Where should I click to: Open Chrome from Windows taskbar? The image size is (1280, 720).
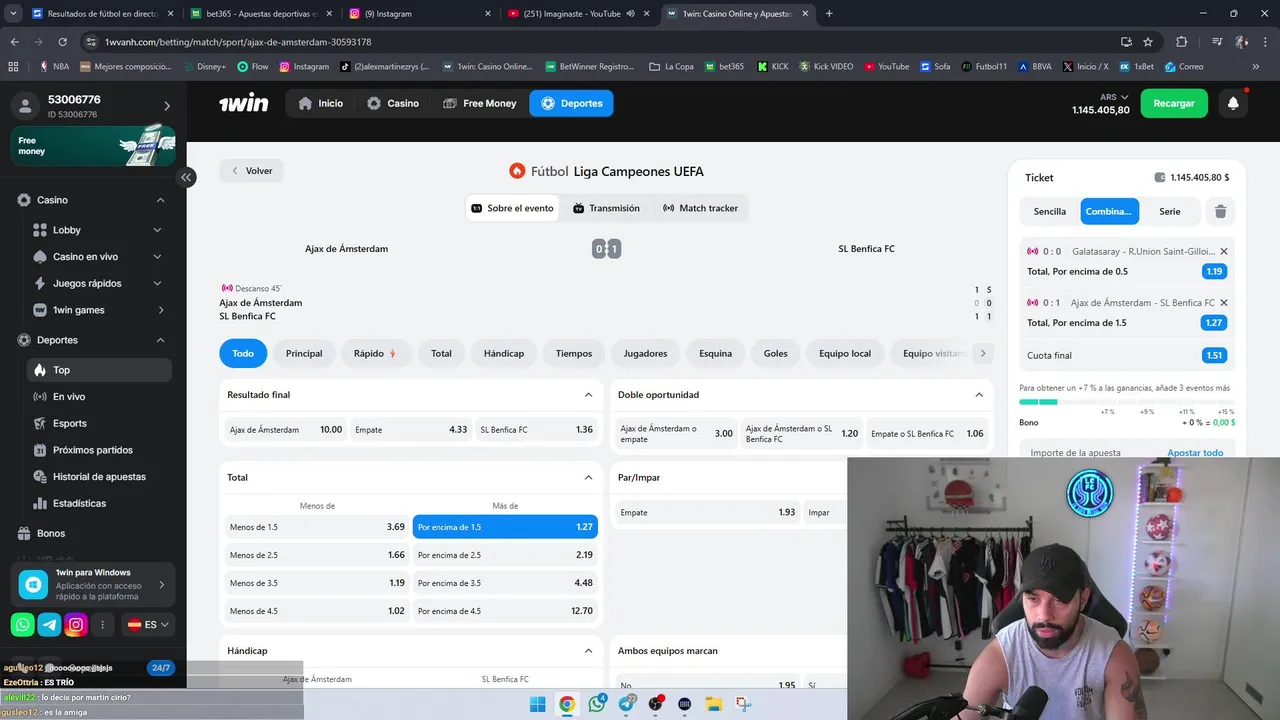tap(567, 704)
